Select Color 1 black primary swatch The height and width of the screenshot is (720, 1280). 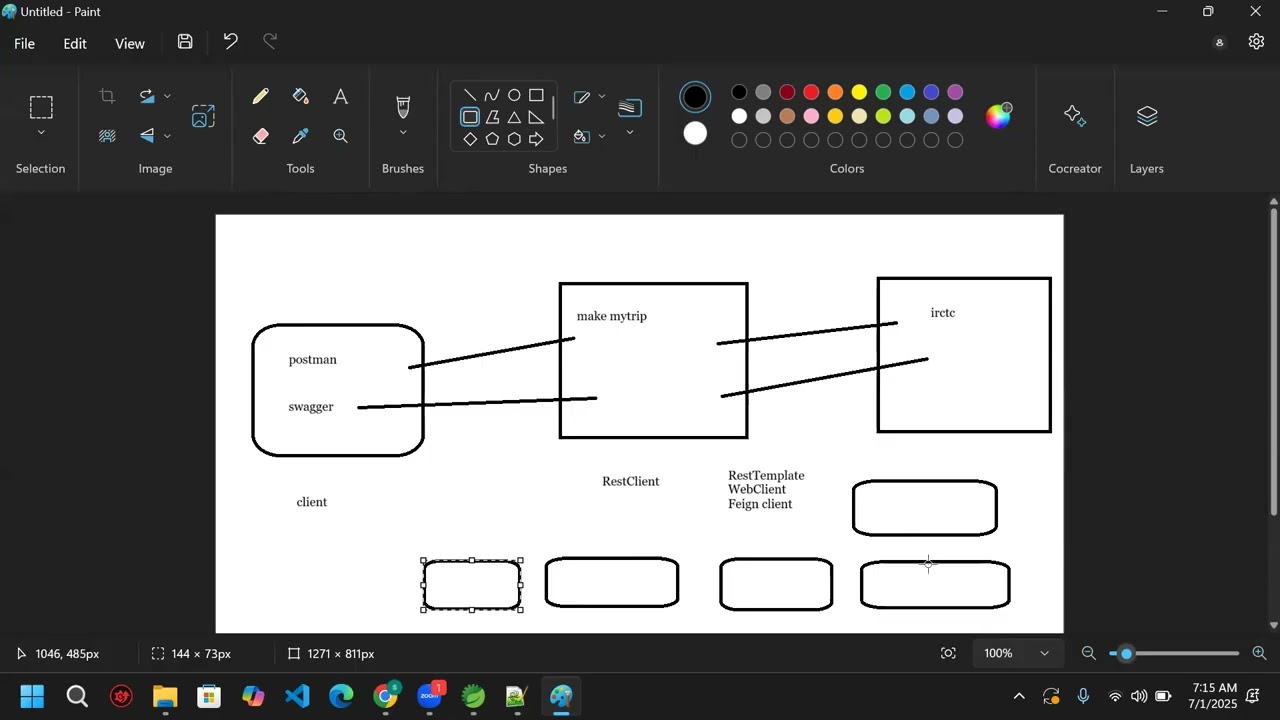click(695, 97)
